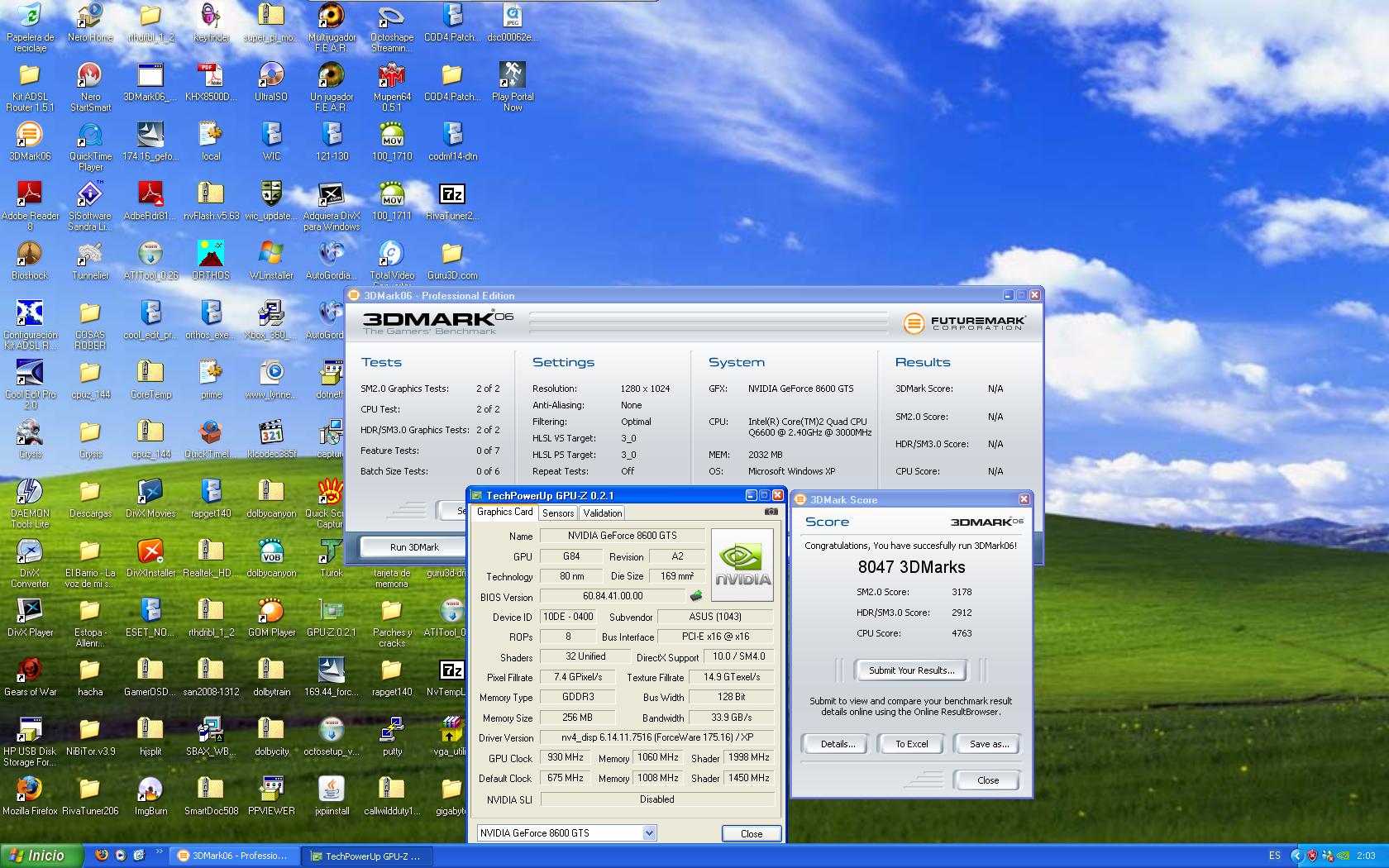The width and height of the screenshot is (1389, 868).
Task: Open the Papelera de reciclaje desktop icon
Action: [30, 26]
